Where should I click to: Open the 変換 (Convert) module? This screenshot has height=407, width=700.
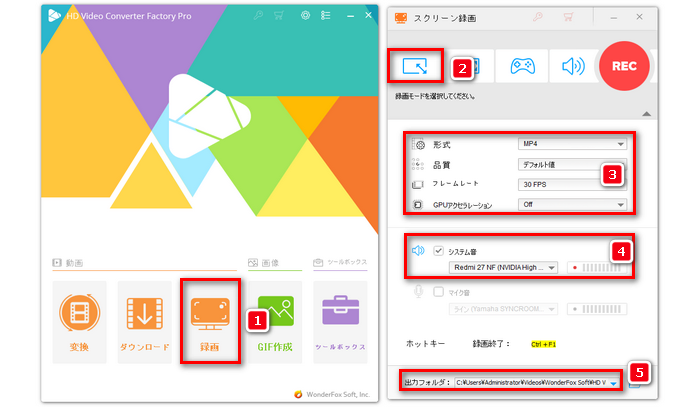click(x=79, y=322)
